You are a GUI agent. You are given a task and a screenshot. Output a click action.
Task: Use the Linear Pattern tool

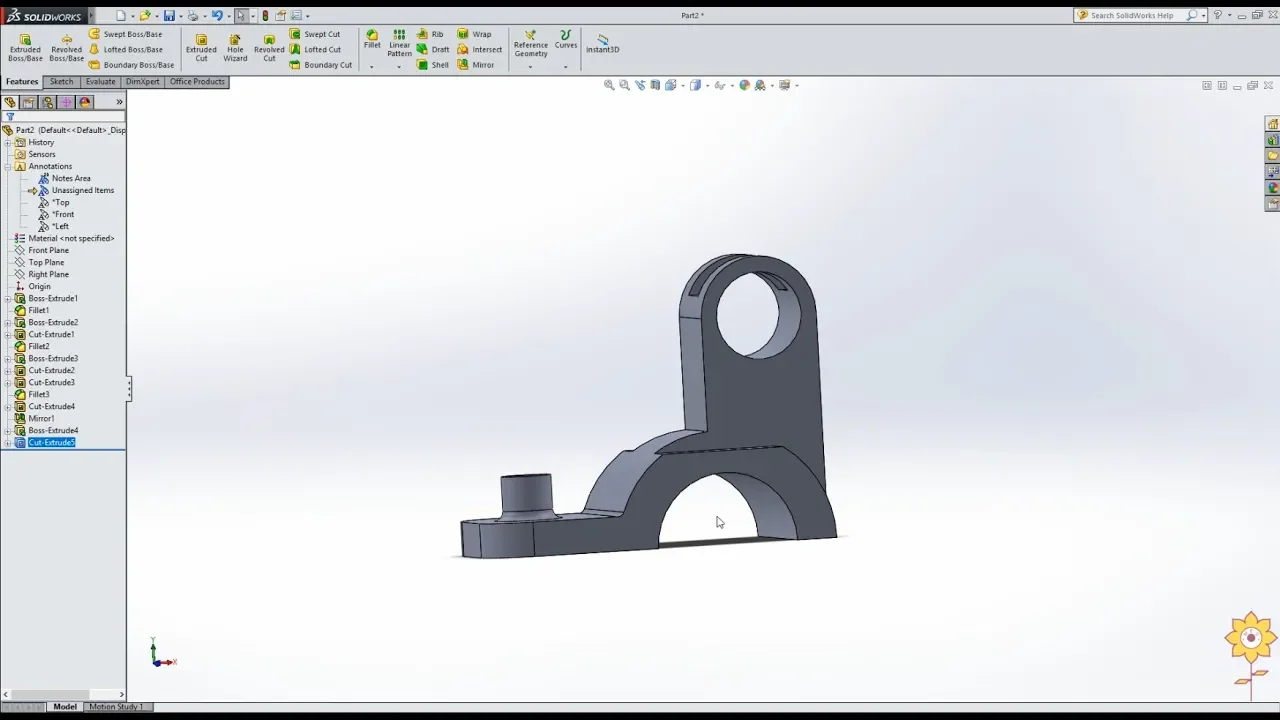[399, 43]
